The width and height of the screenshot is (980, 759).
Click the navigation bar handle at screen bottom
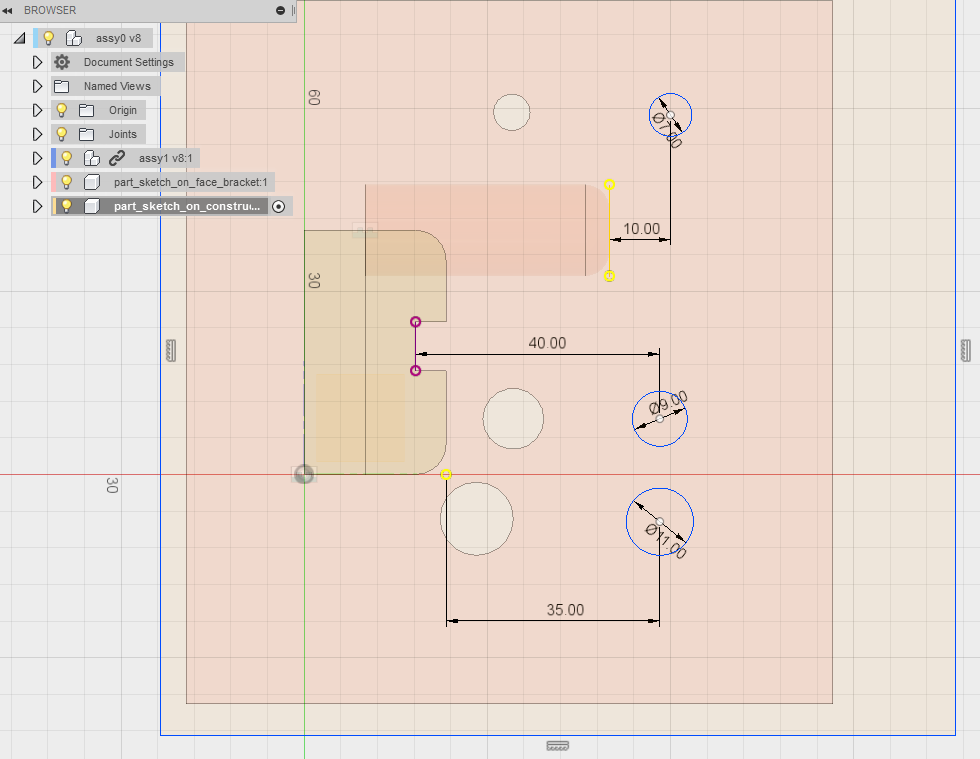pyautogui.click(x=557, y=746)
